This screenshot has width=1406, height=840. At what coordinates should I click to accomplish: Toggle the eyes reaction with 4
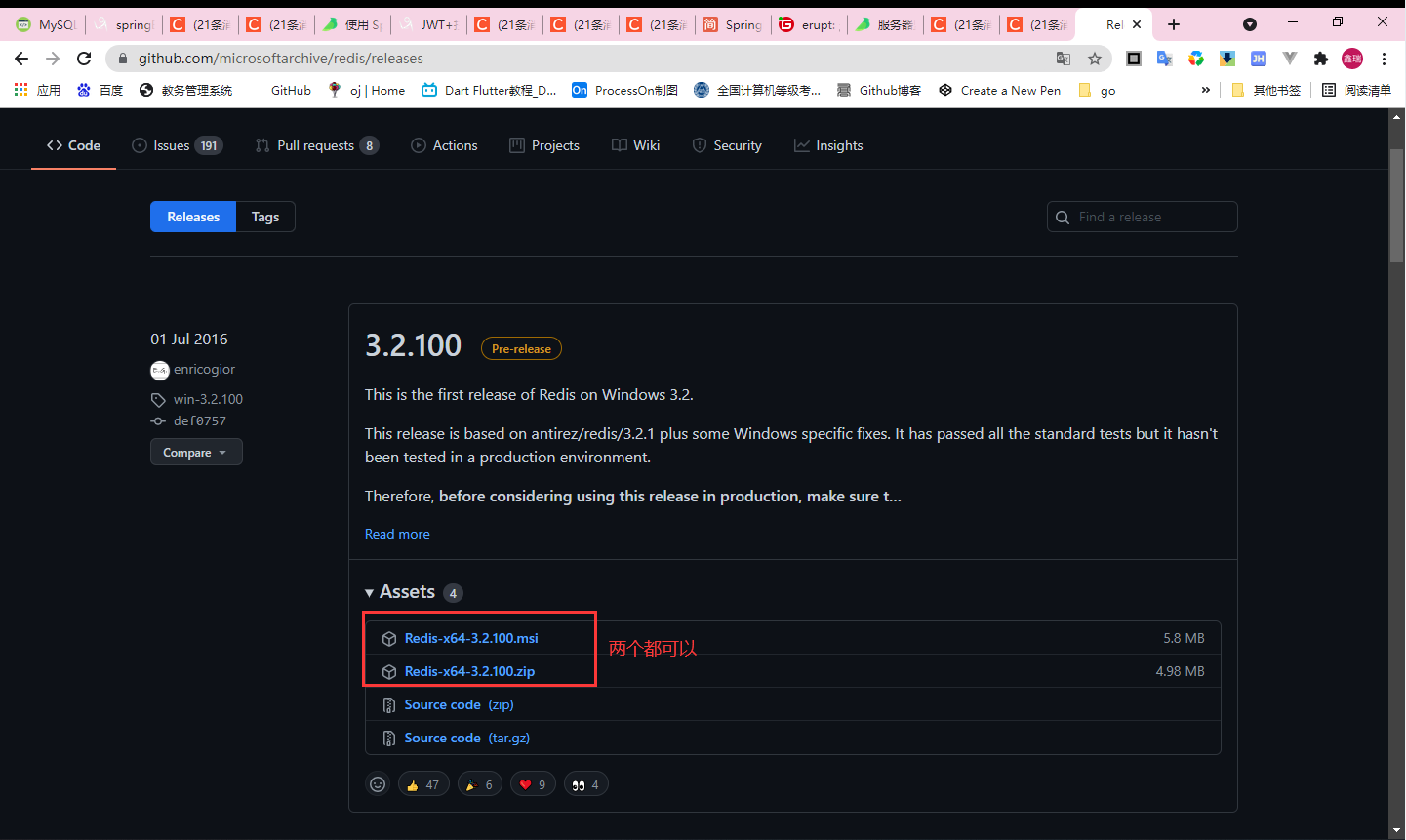point(586,784)
